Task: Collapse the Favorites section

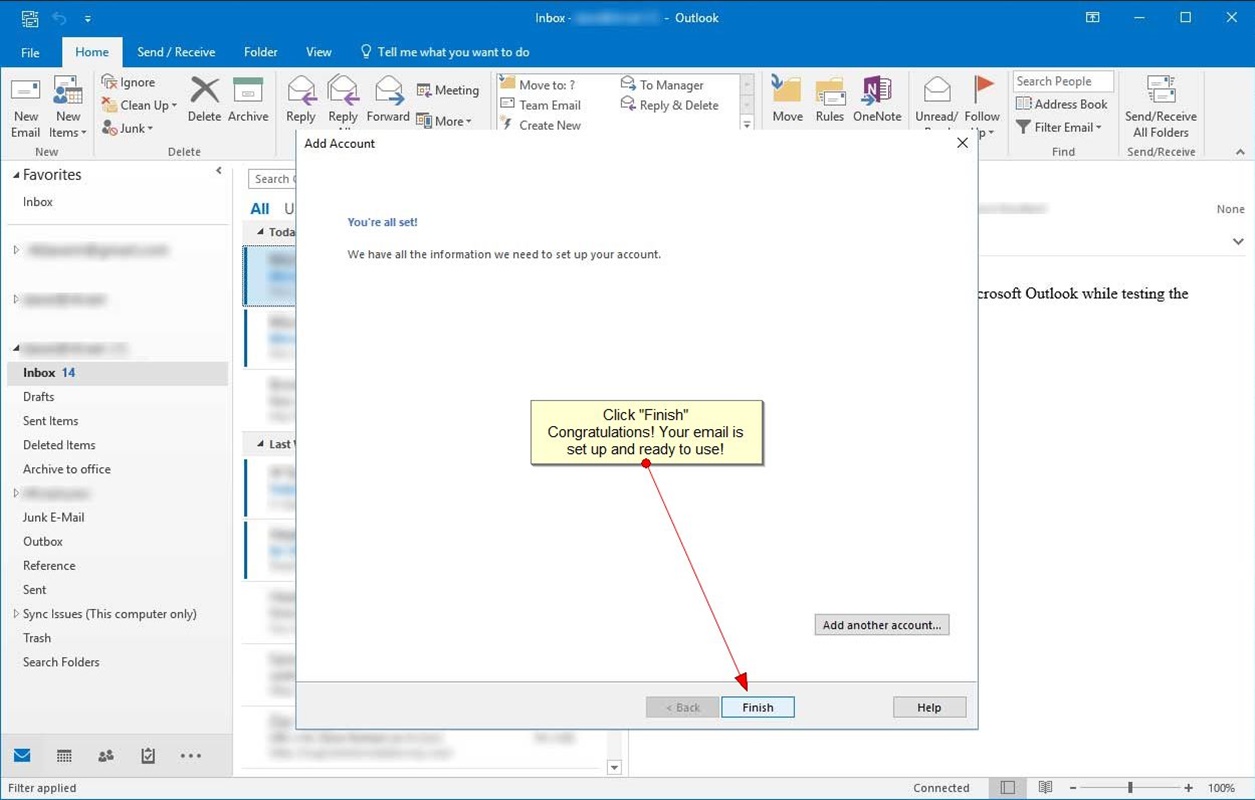Action: click(x=16, y=175)
